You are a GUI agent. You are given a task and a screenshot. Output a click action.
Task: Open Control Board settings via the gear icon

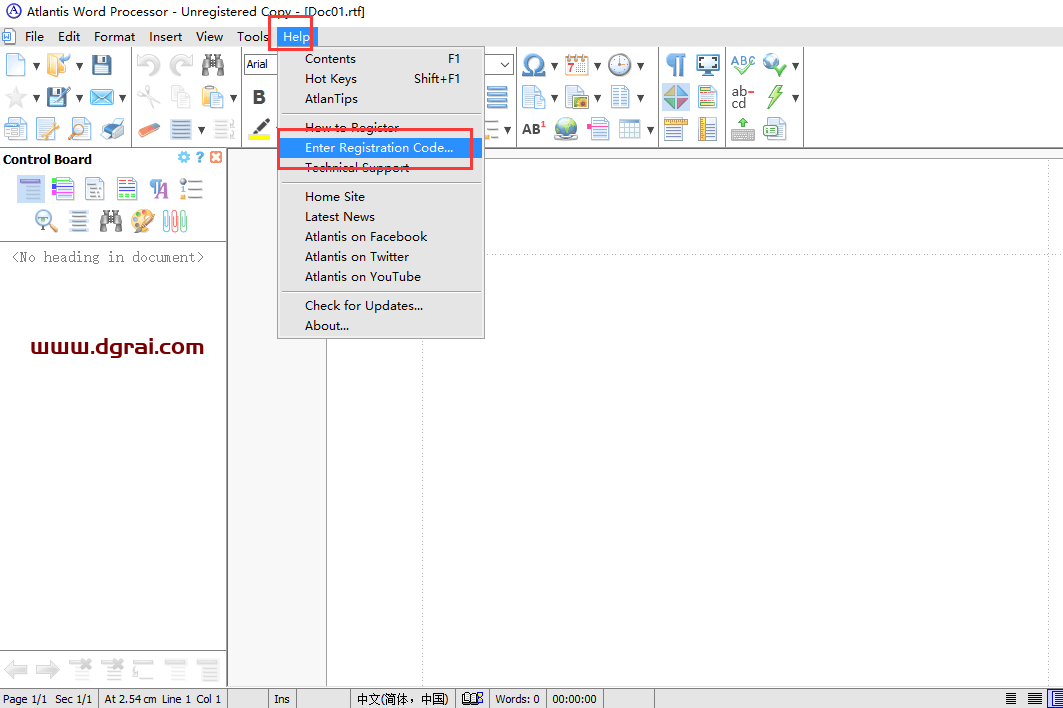[x=183, y=157]
